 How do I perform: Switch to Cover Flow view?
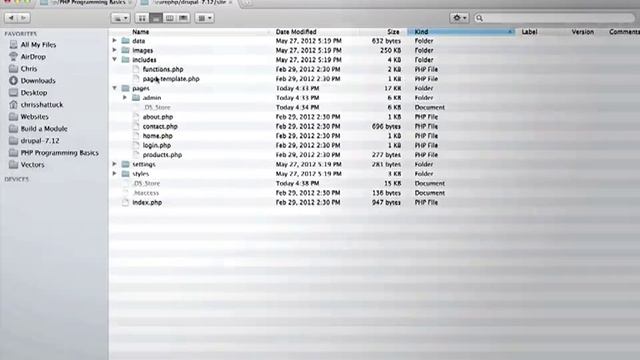point(183,18)
